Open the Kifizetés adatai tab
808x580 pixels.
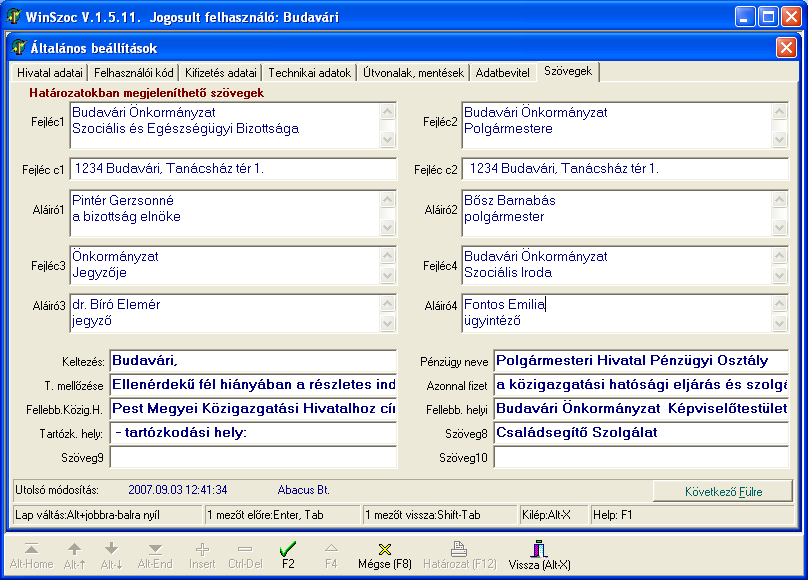pyautogui.click(x=221, y=73)
